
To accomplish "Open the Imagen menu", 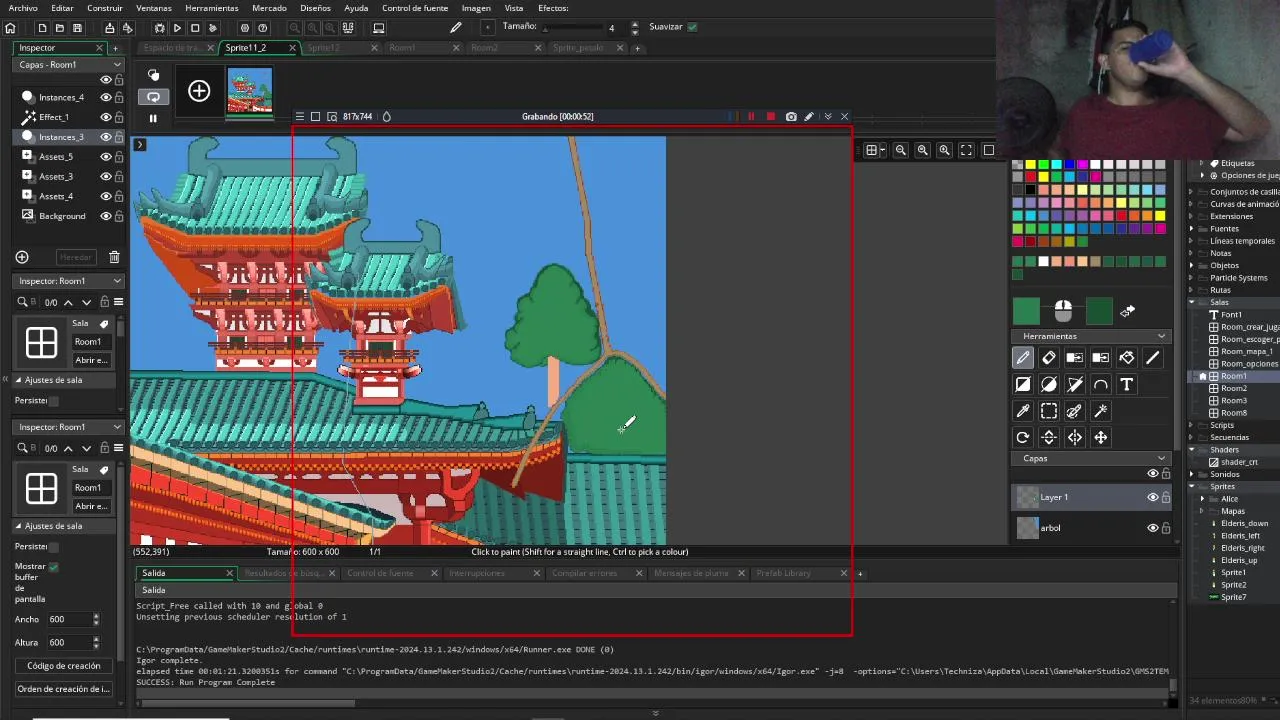I will pyautogui.click(x=476, y=8).
